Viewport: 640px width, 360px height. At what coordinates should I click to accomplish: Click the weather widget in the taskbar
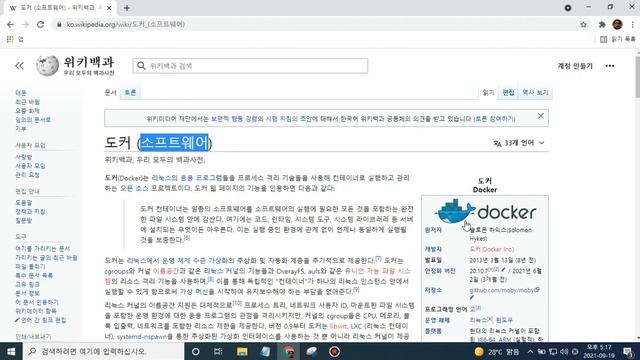point(497,351)
